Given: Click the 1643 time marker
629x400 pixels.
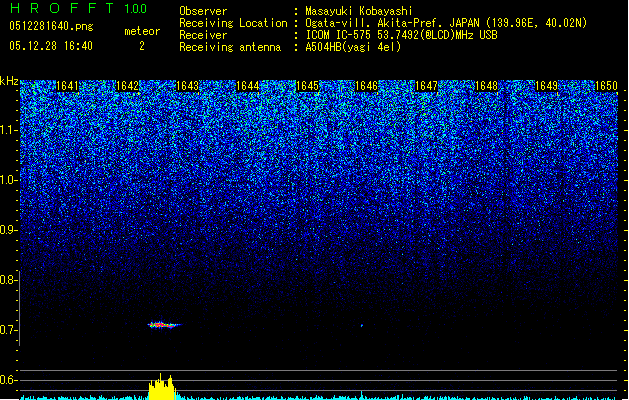Looking at the screenshot, I should (x=187, y=86).
